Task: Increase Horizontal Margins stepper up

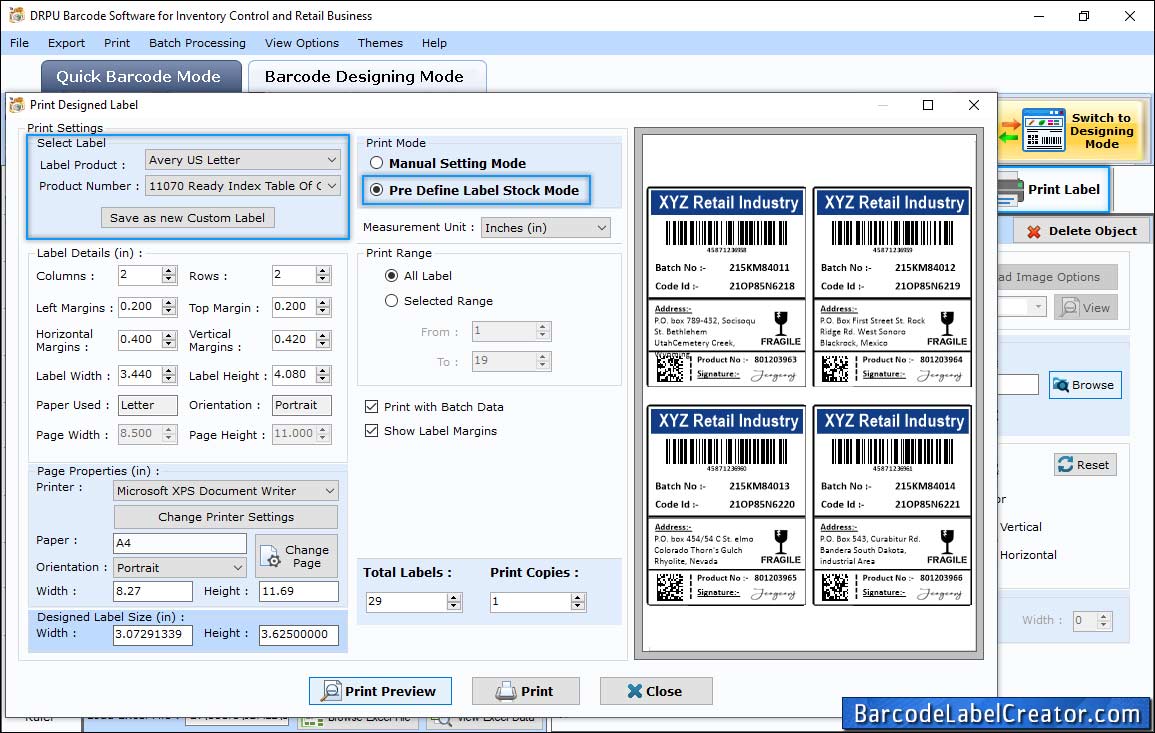Action: pyautogui.click(x=169, y=335)
